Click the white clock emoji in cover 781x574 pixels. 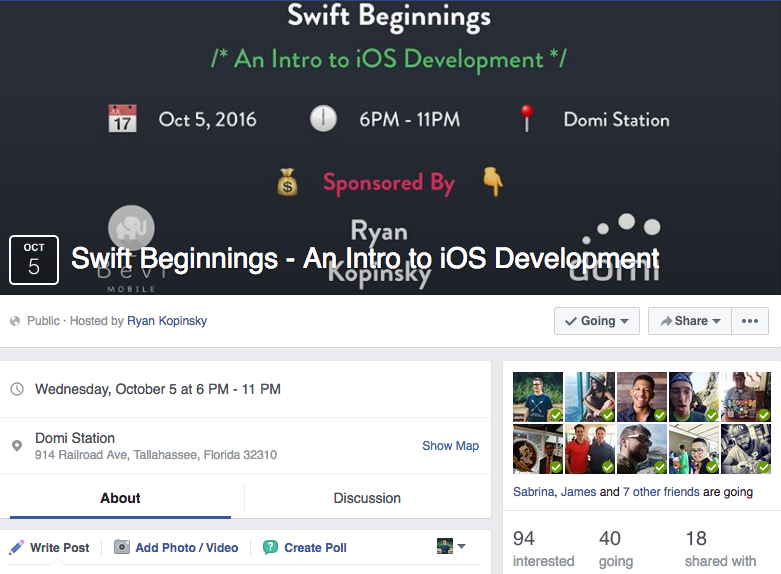(x=323, y=119)
